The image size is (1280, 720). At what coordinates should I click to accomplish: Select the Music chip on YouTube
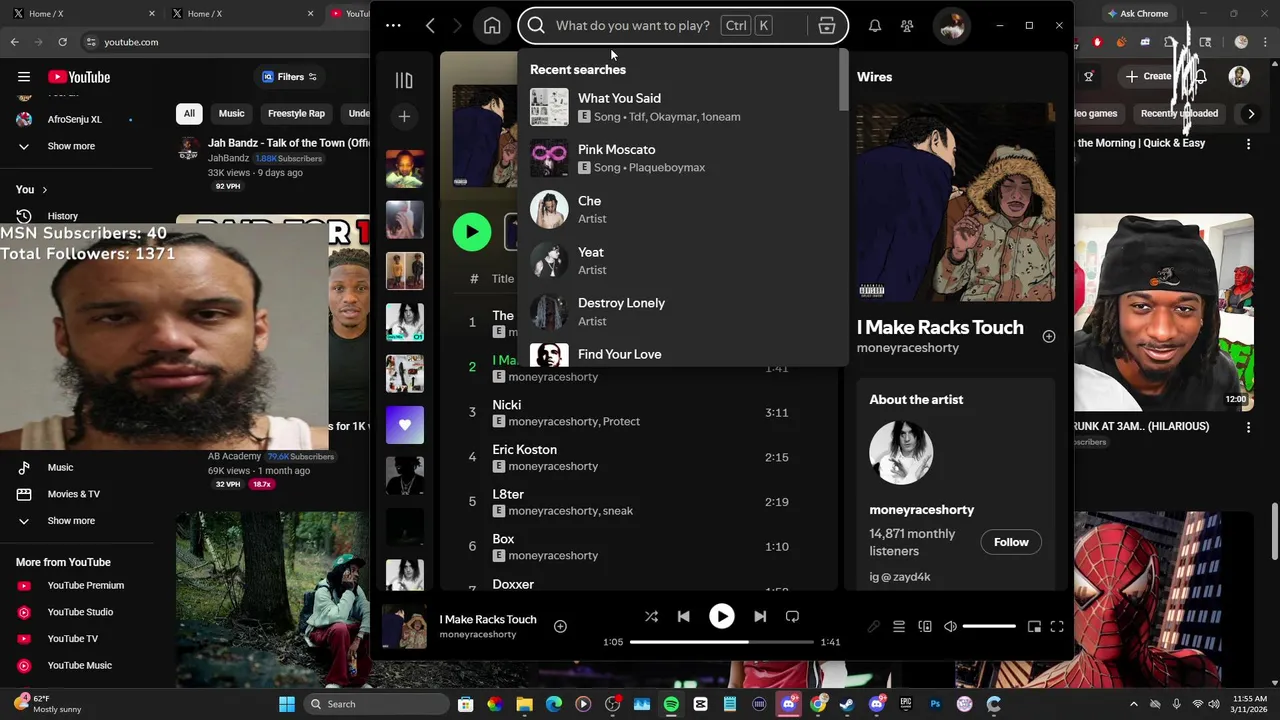[232, 114]
